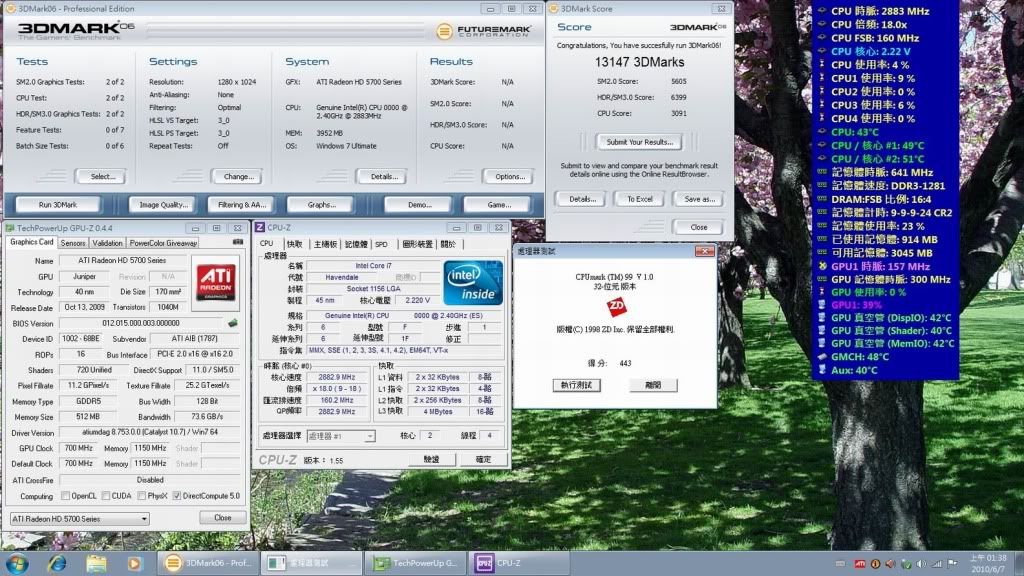Viewport: 1024px width, 576px height.
Task: Open Internet Explorer from the taskbar
Action: pos(57,563)
